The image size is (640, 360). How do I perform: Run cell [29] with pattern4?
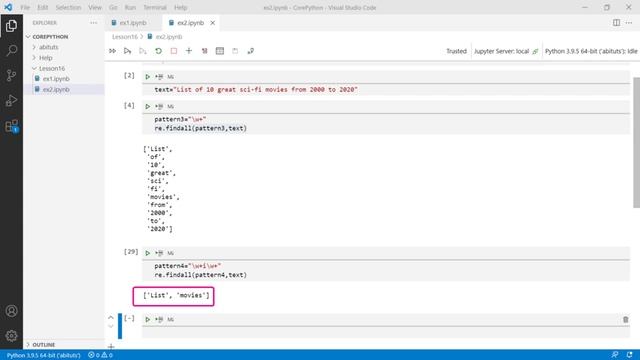click(148, 253)
